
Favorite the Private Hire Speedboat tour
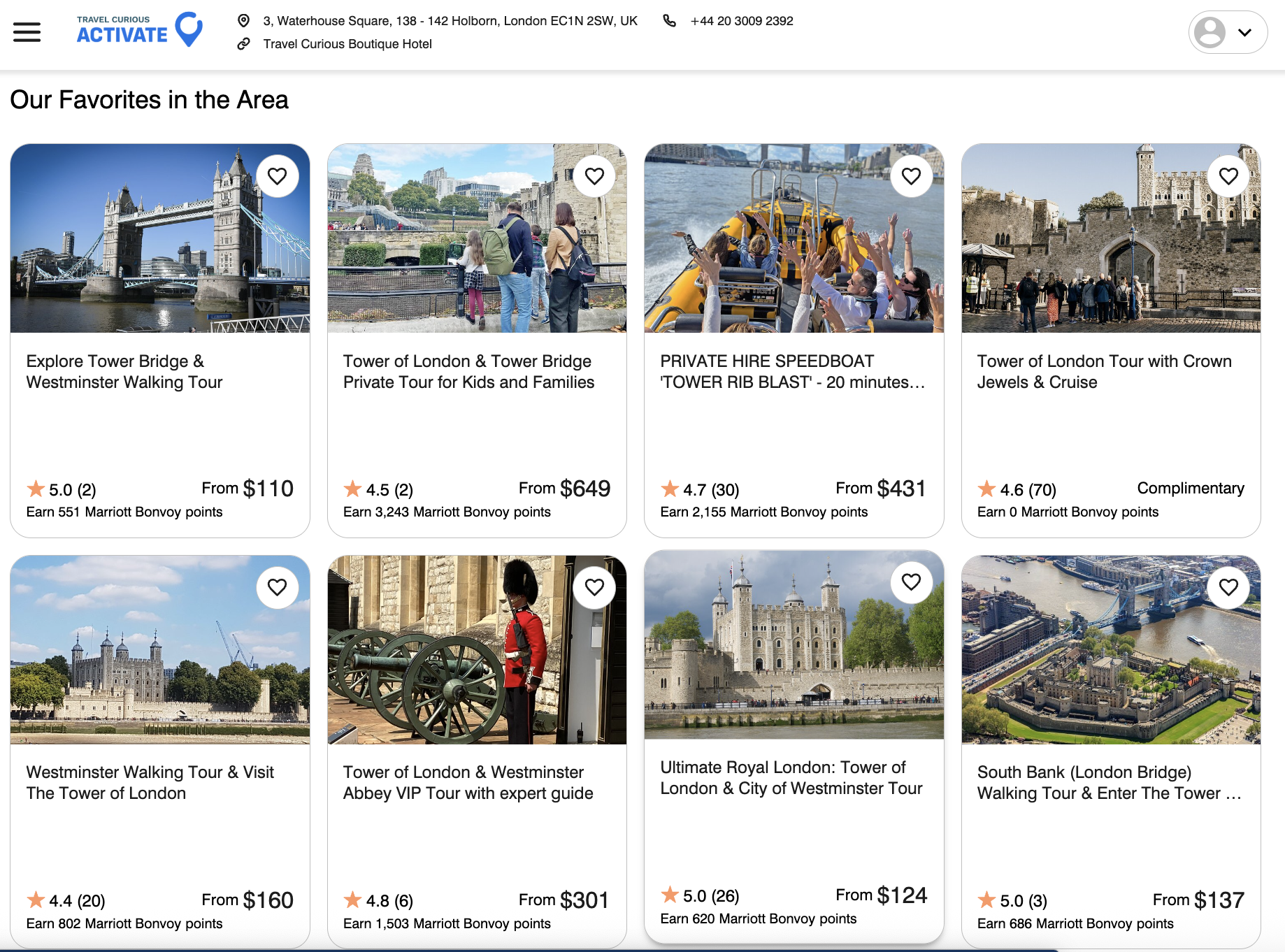click(911, 176)
